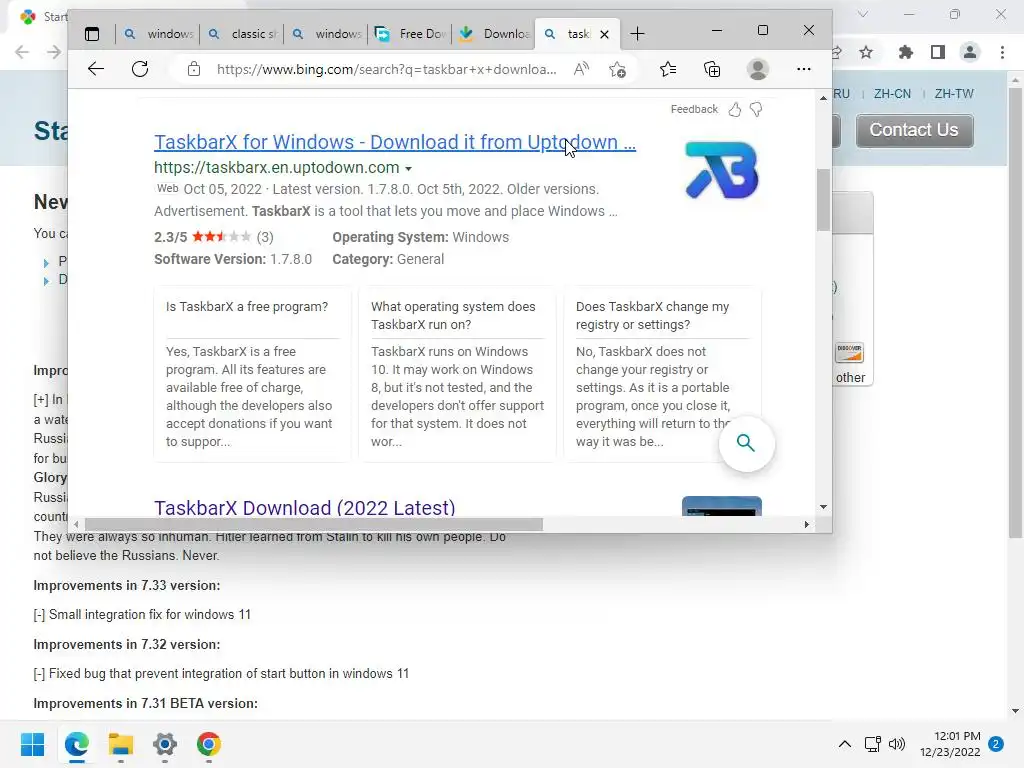Open Settings gear from taskbar

[x=165, y=744]
